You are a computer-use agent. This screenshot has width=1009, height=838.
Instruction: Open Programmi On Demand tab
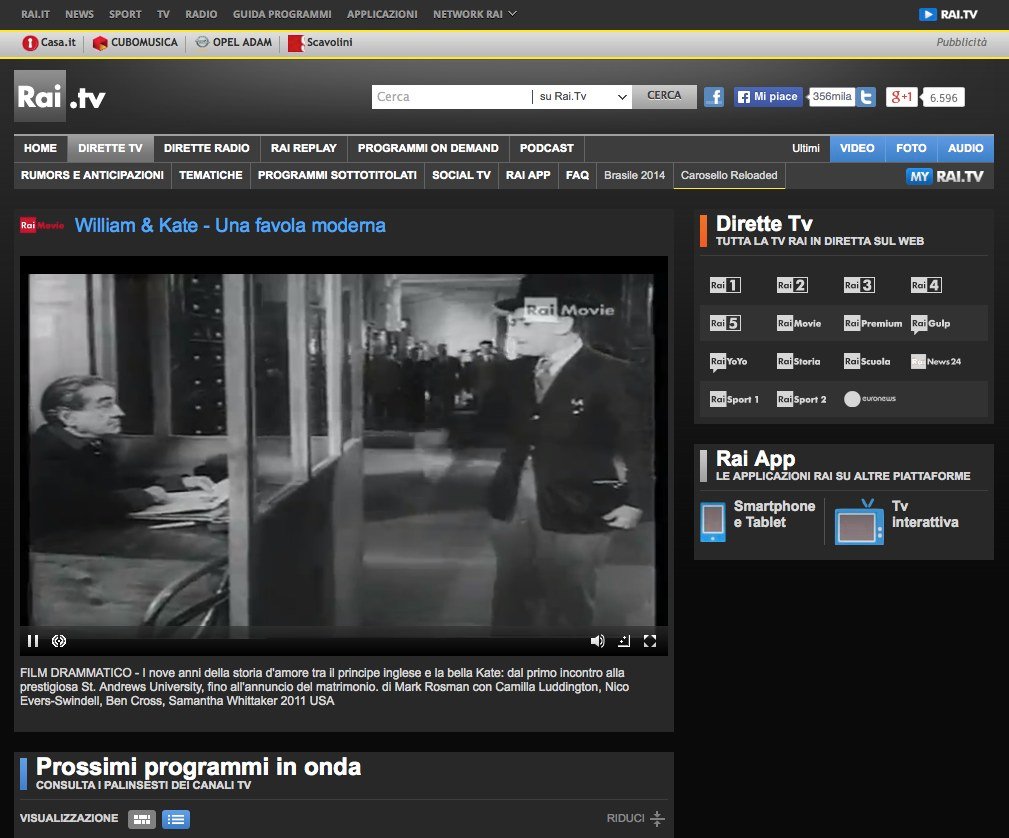pos(429,149)
